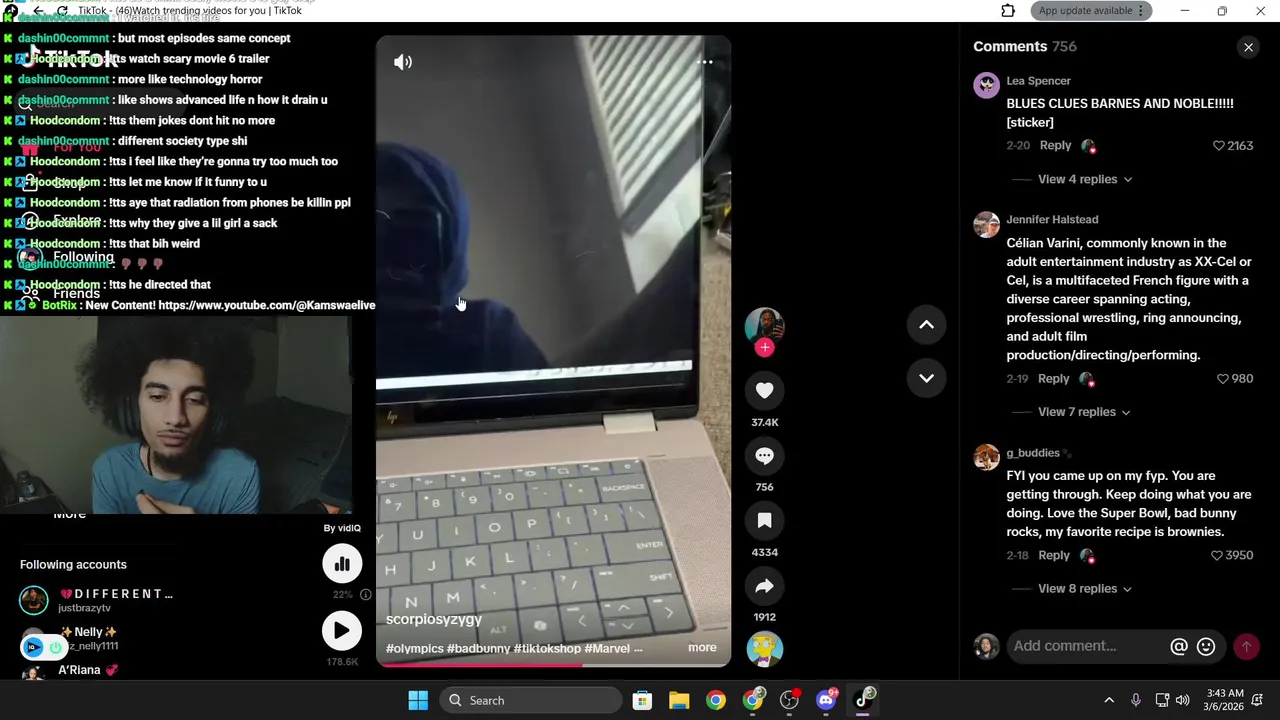Open Microsoft Store from the taskbar

pyautogui.click(x=642, y=700)
